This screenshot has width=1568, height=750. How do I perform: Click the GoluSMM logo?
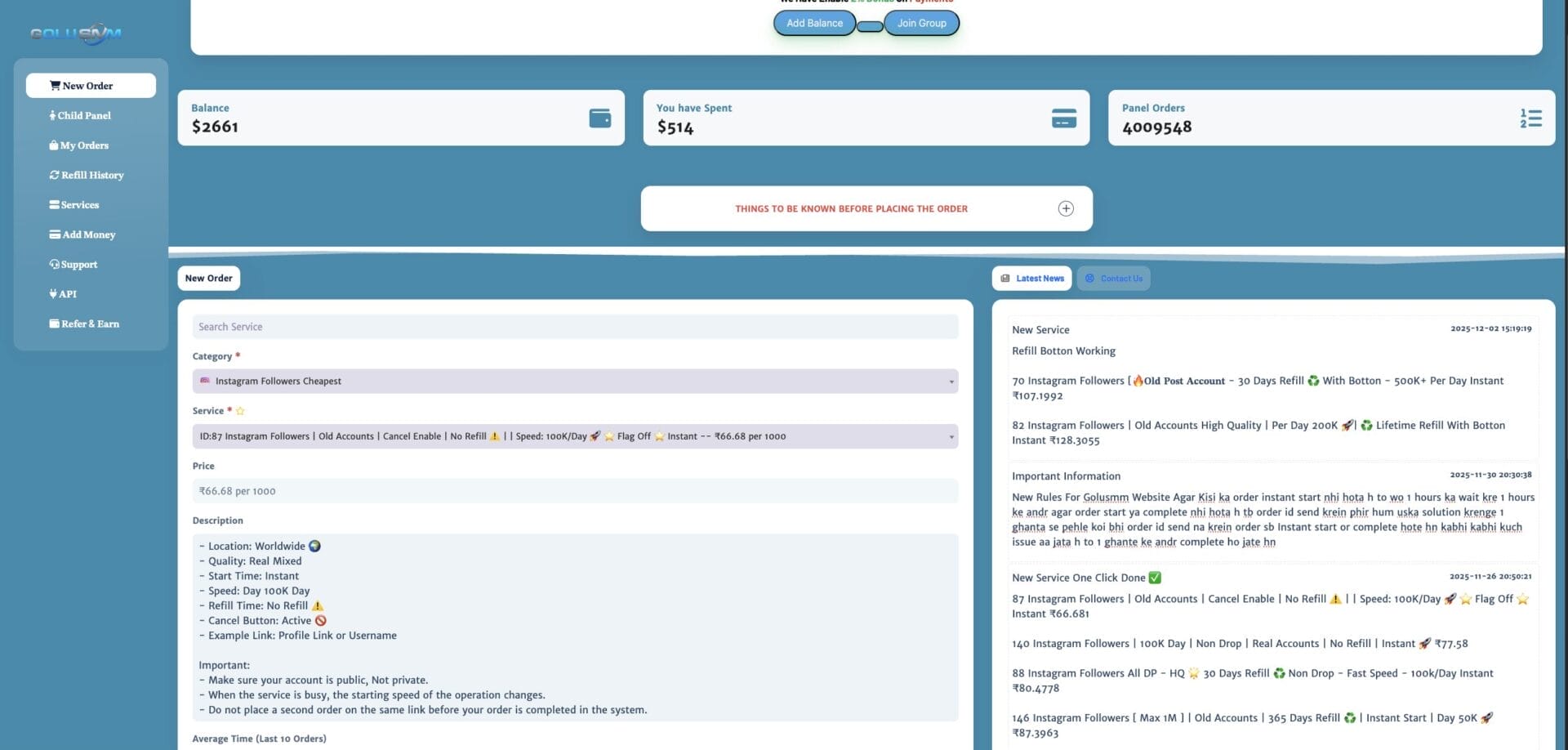tap(76, 33)
